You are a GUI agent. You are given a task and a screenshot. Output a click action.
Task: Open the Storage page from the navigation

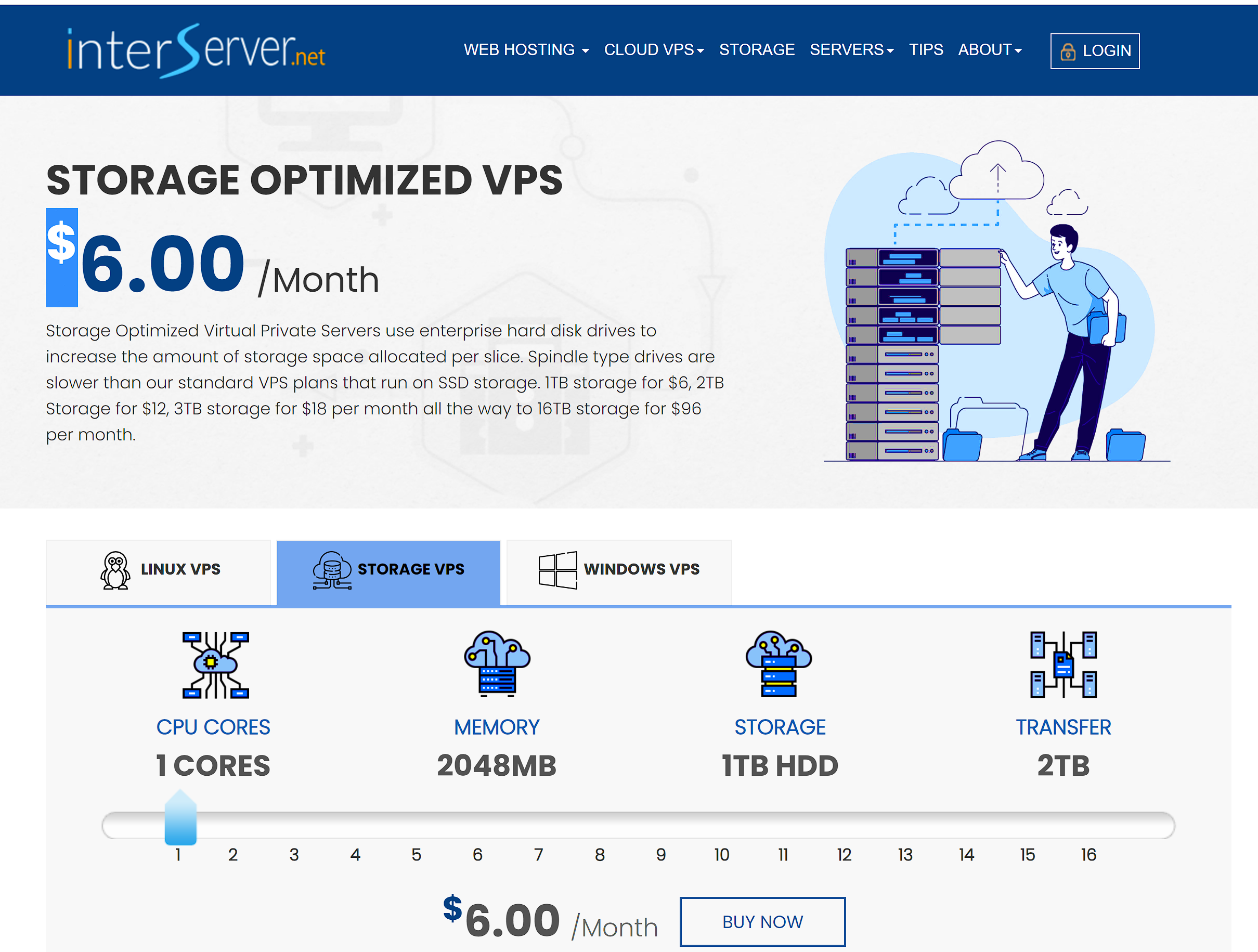pos(757,50)
